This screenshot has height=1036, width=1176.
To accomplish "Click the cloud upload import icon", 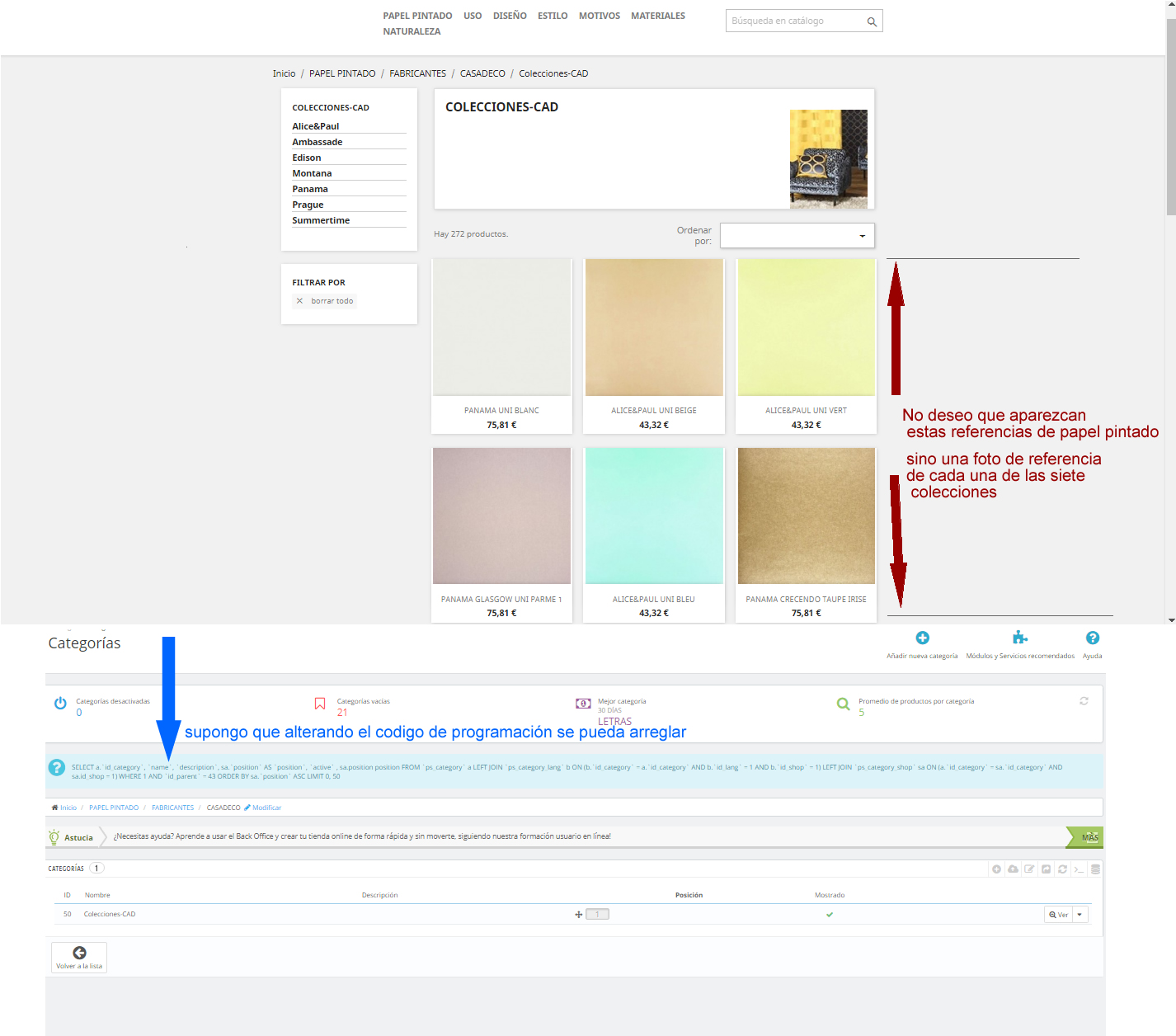I will pyautogui.click(x=1013, y=869).
